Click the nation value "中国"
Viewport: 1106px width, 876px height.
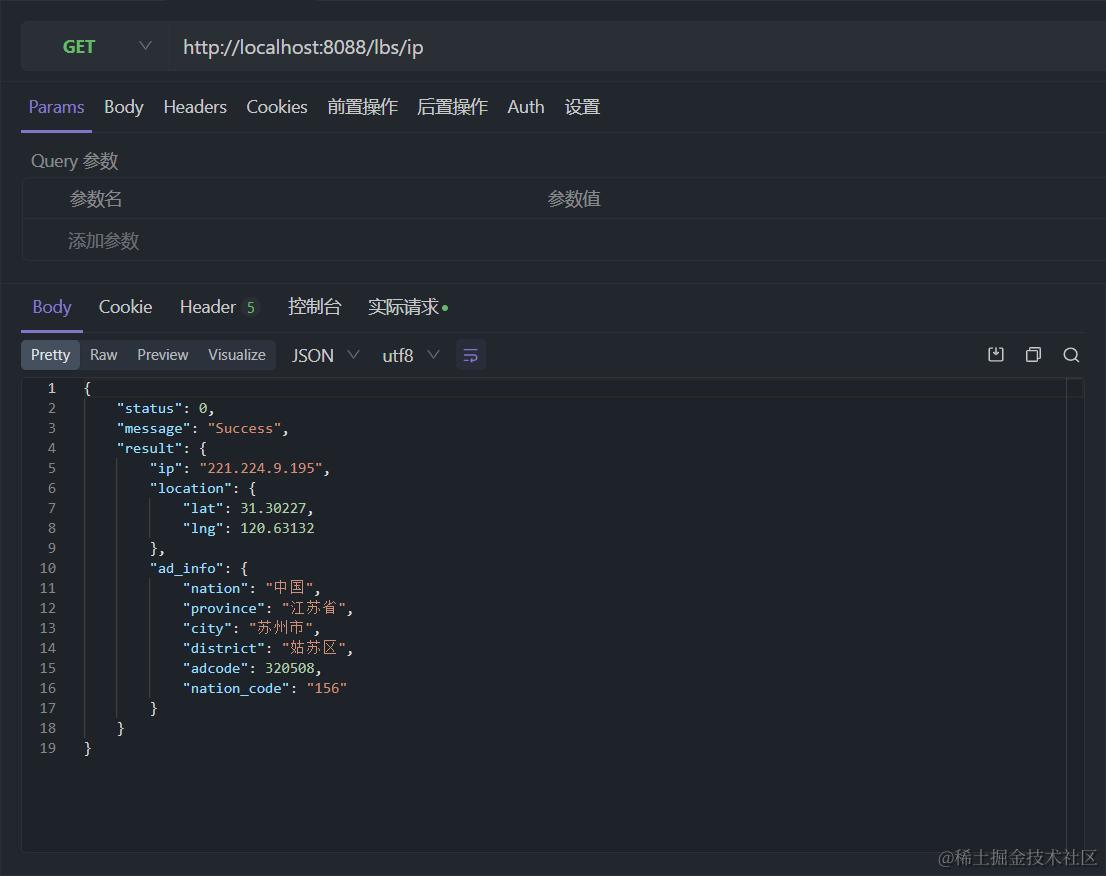pos(289,588)
